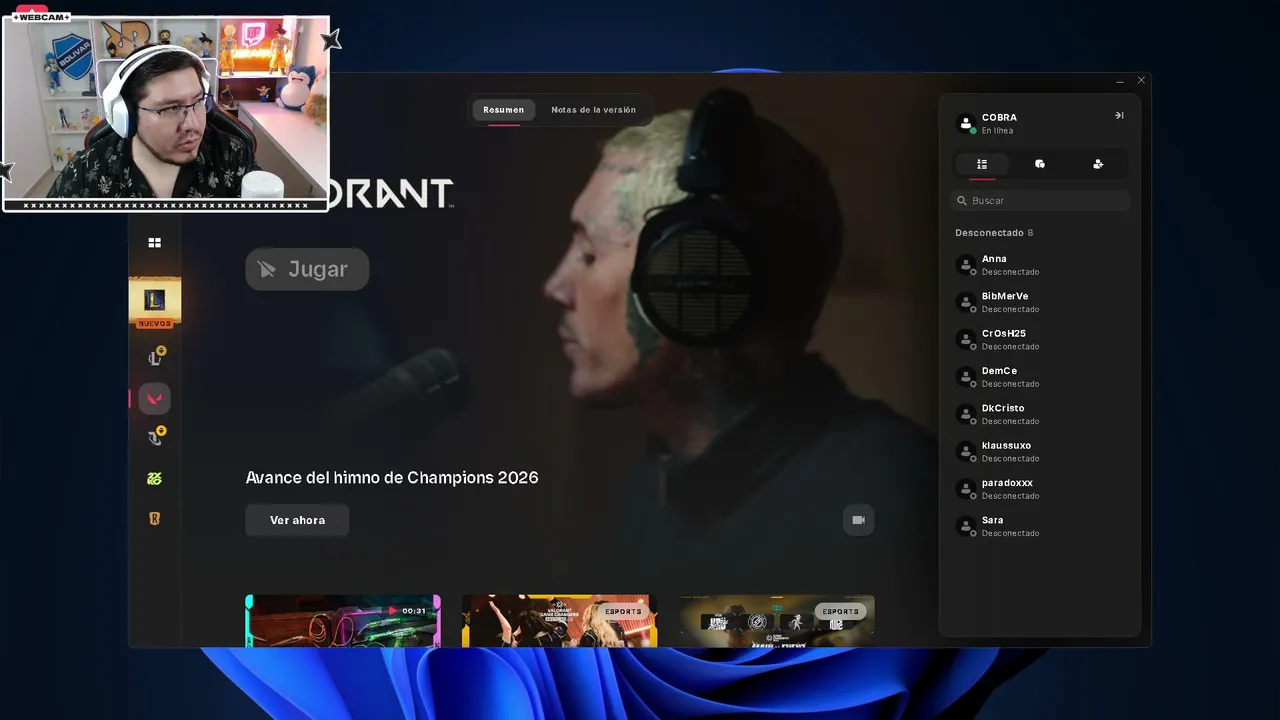The image size is (1280, 720).
Task: Select friend Sara in the list
Action: (1040, 526)
